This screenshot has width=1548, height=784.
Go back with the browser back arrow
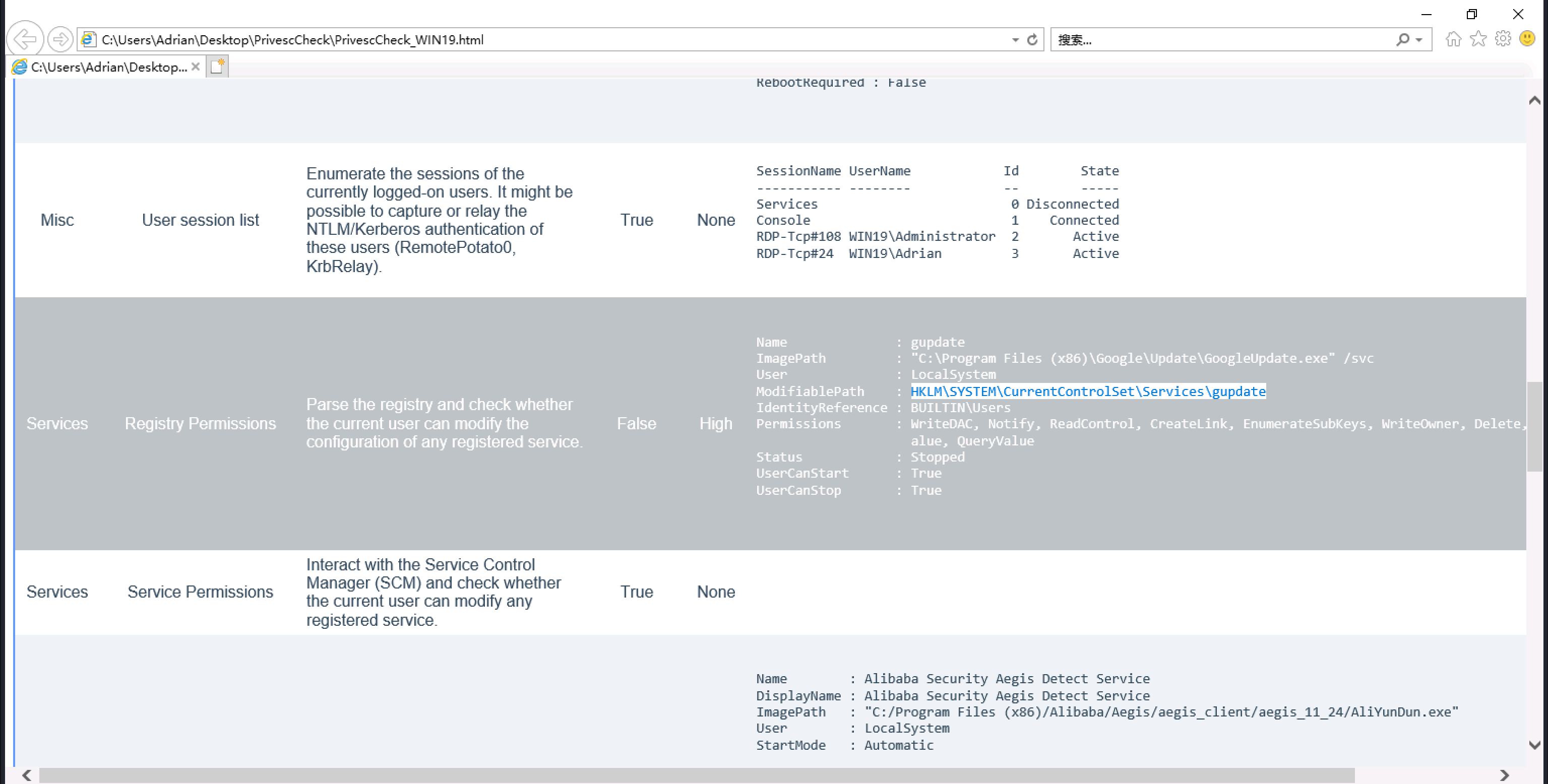coord(25,40)
